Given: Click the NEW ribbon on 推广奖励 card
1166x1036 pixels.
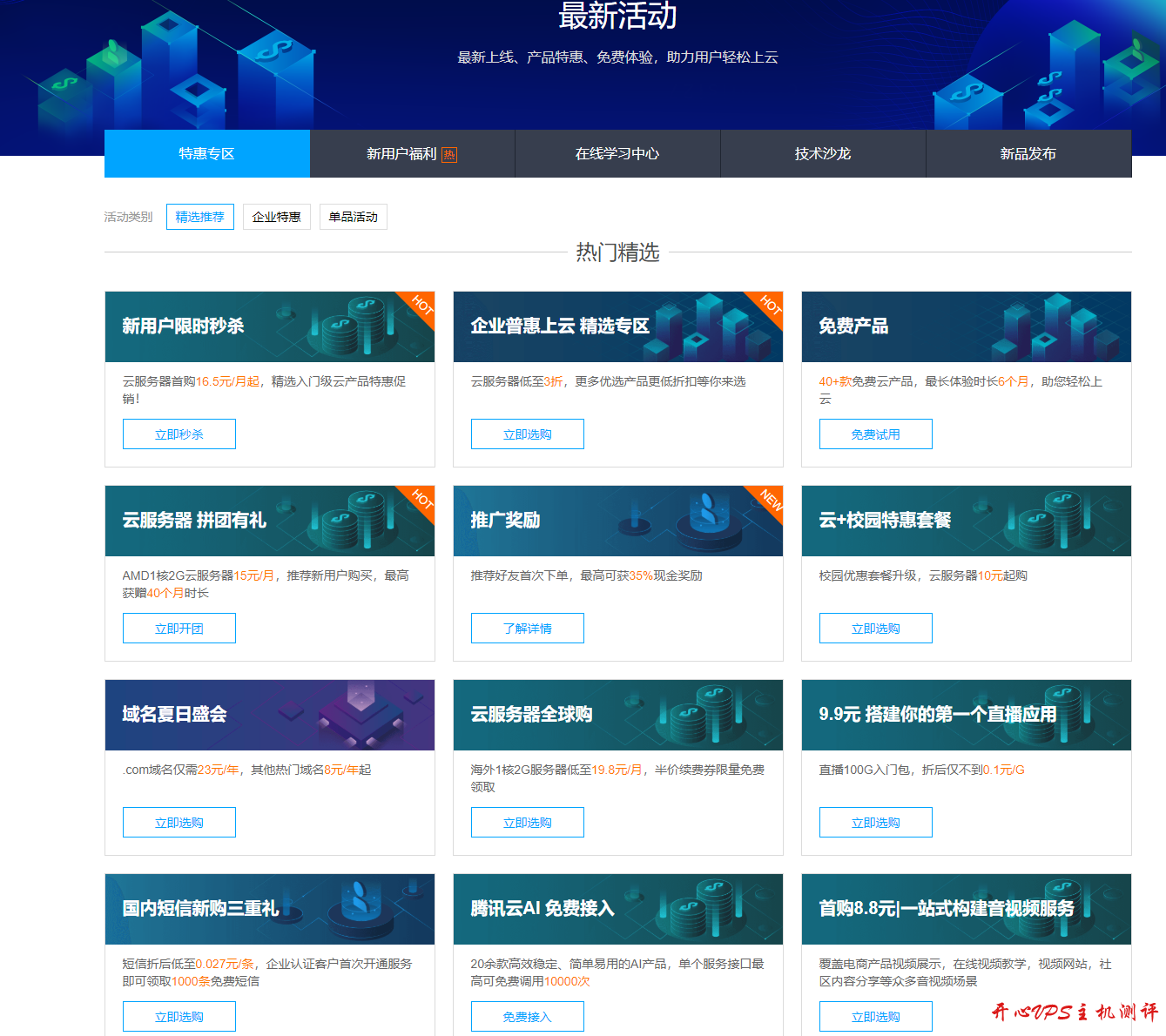Looking at the screenshot, I should (771, 500).
